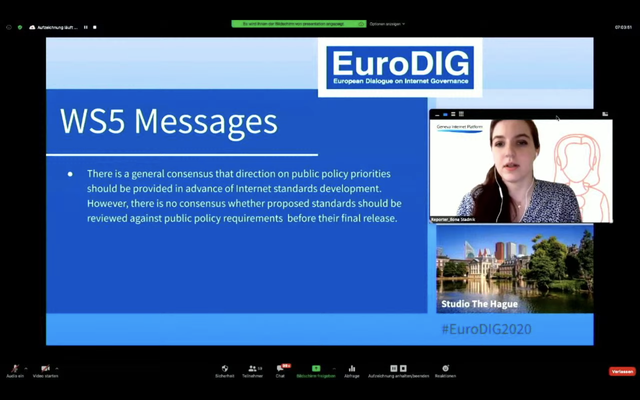The height and width of the screenshot is (400, 640).
Task: Click the #EuroDIG2020 hashtag text
Action: [x=487, y=329]
